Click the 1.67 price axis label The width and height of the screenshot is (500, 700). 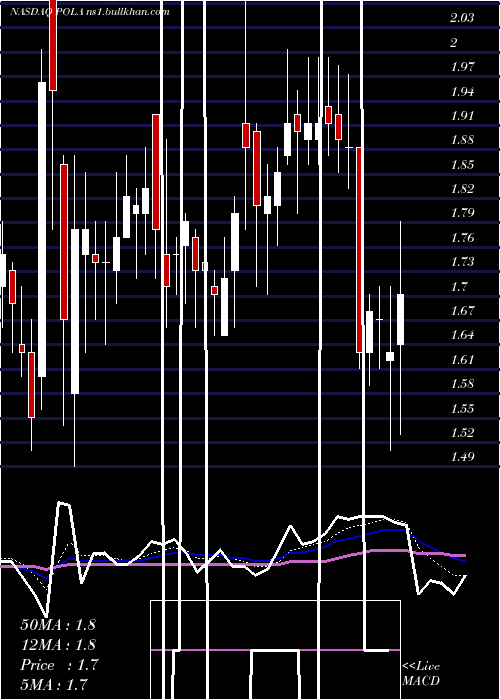pos(462,310)
